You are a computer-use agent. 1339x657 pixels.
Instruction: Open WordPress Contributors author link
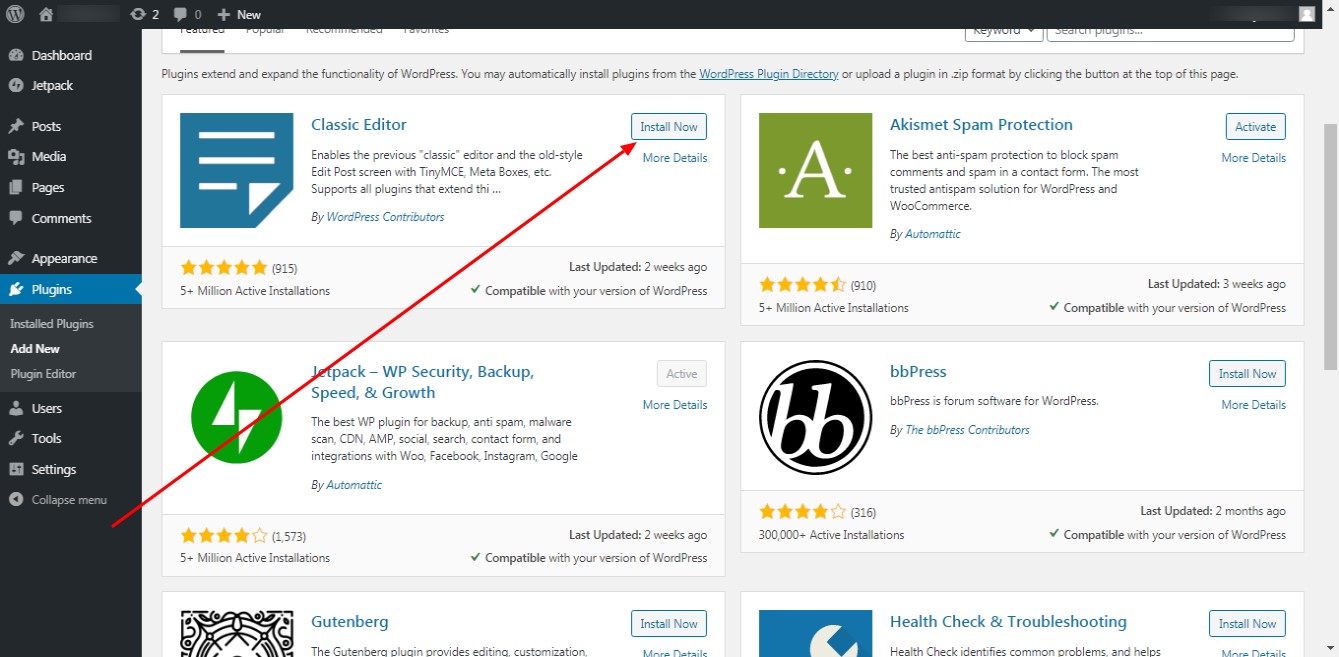click(x=385, y=217)
